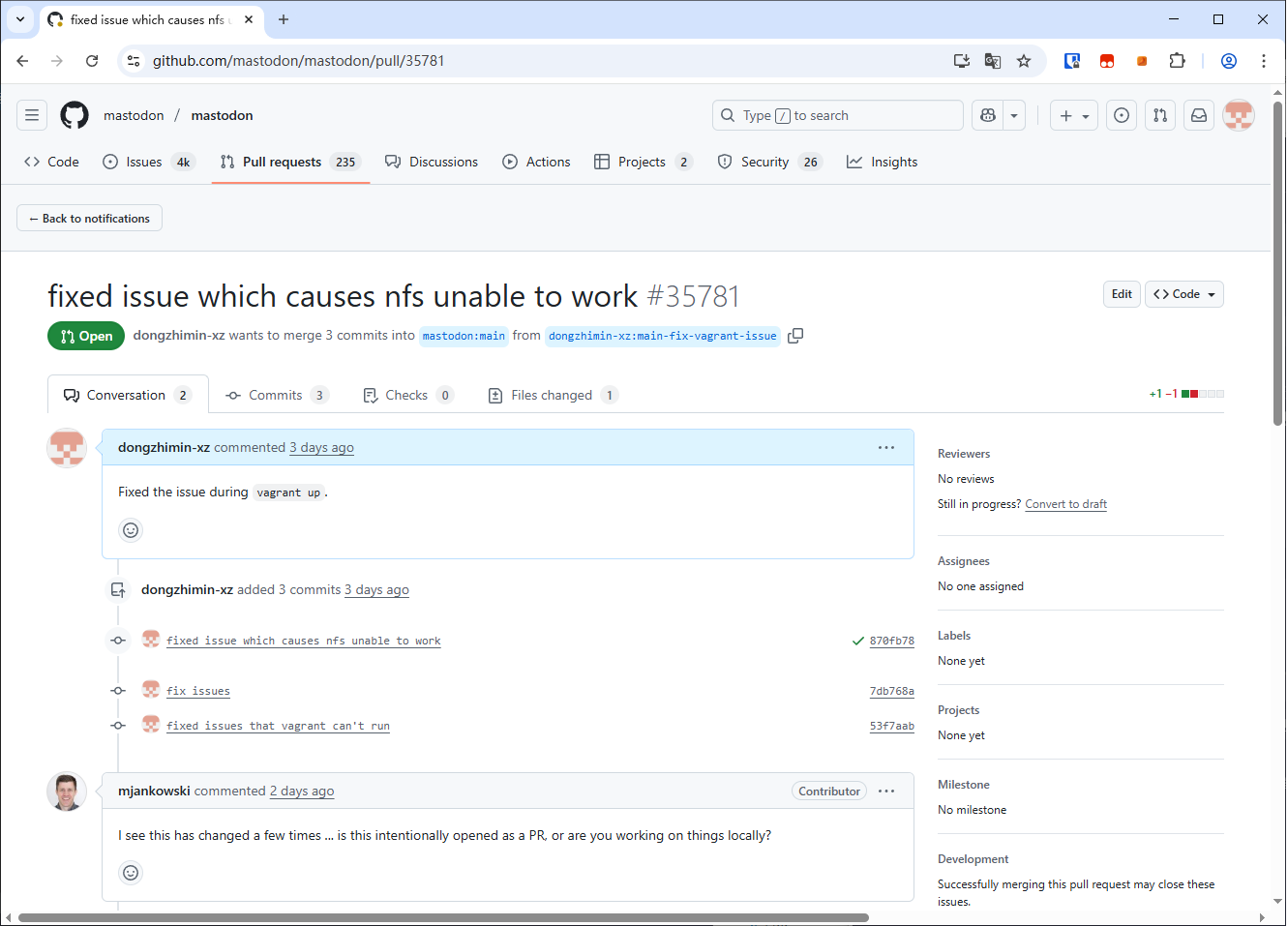Click the diff stat color bar
Viewport: 1288px width, 926px height.
pyautogui.click(x=1203, y=394)
